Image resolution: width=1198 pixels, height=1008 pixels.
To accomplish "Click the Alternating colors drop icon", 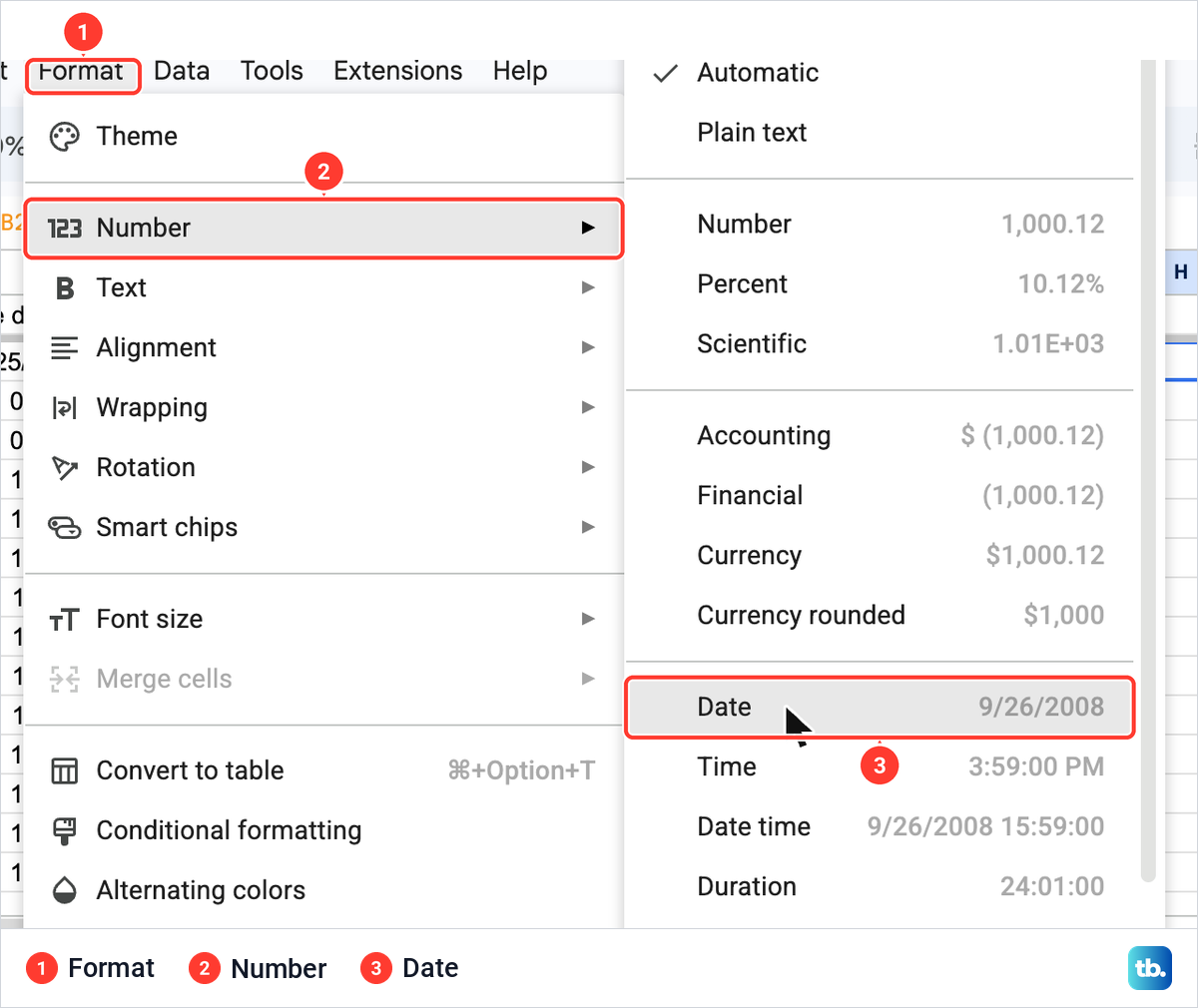I will click(x=65, y=890).
